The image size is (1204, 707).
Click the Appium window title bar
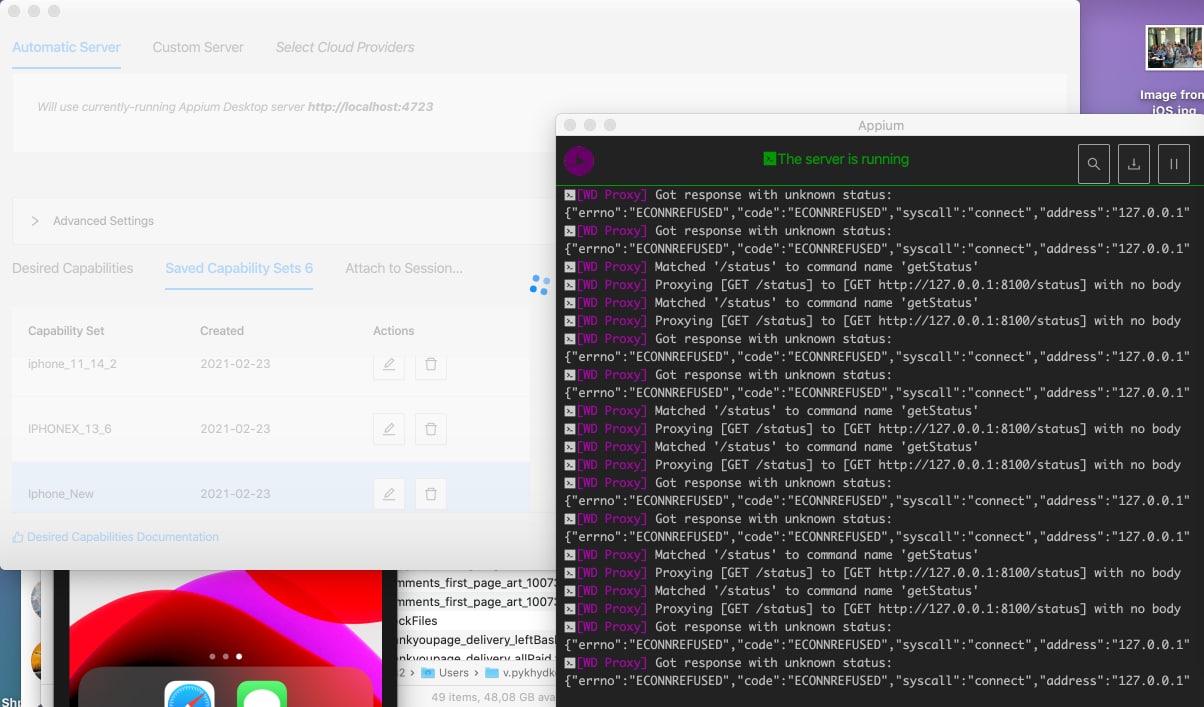pyautogui.click(x=880, y=125)
